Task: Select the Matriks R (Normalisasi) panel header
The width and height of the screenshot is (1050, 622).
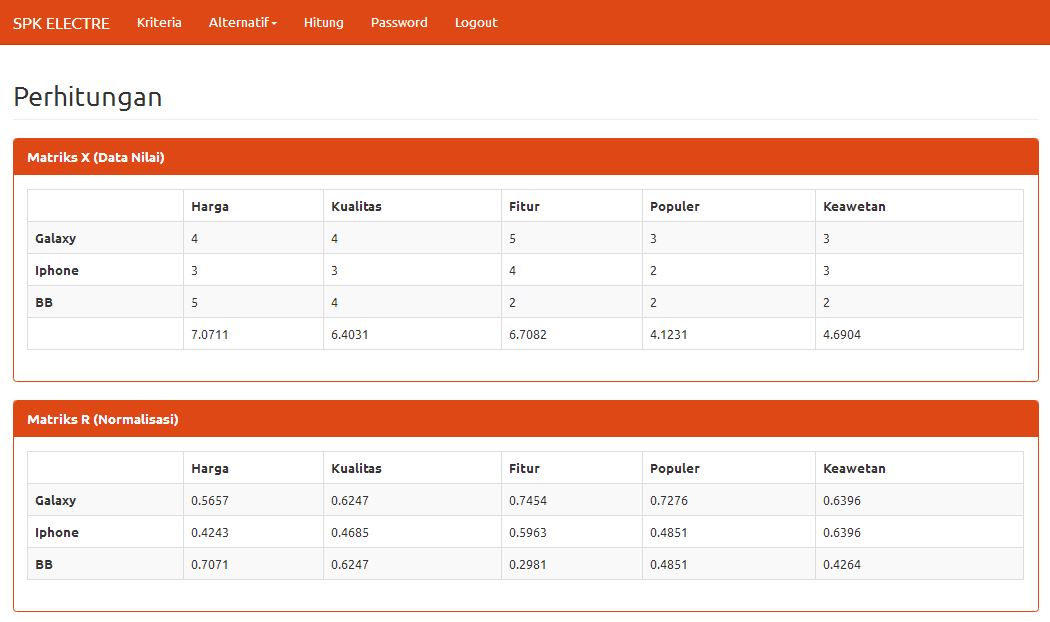Action: (x=103, y=419)
